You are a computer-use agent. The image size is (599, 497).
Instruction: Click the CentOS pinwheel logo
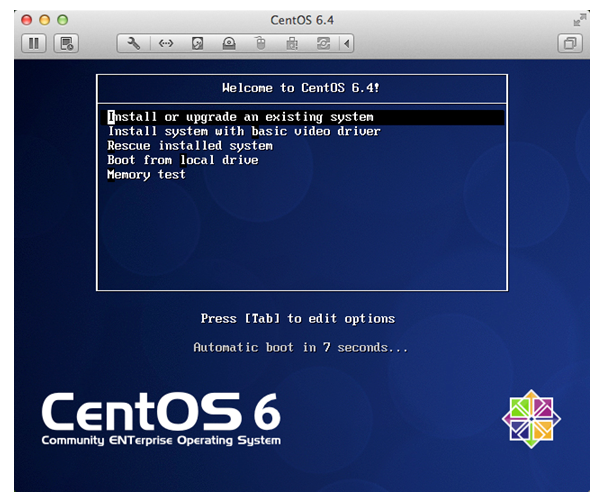[x=531, y=419]
